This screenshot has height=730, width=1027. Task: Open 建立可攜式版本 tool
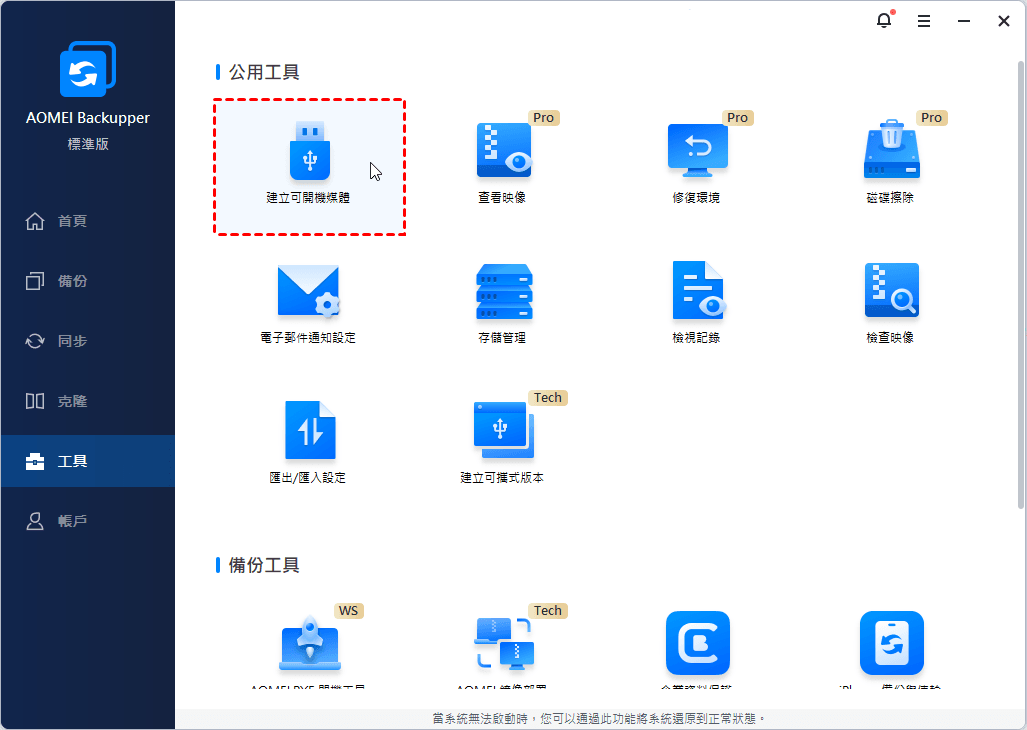(503, 430)
